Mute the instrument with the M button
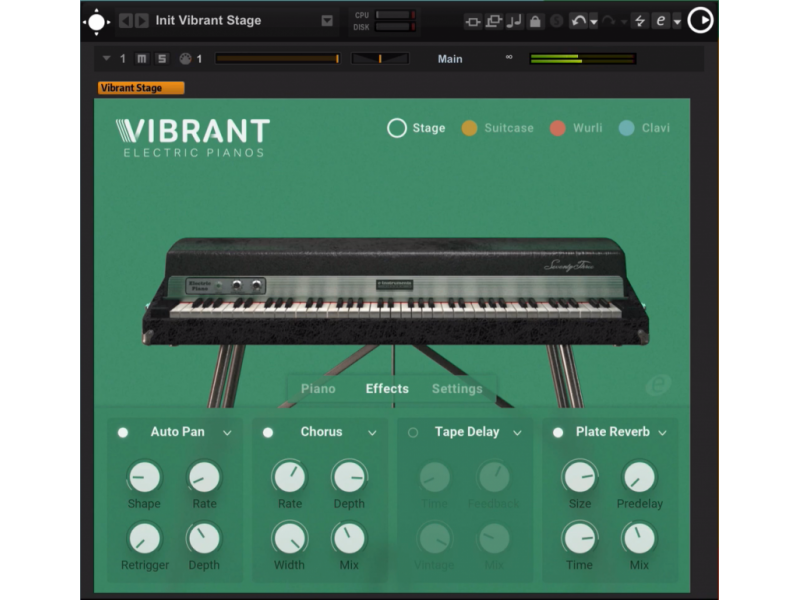 click(141, 59)
